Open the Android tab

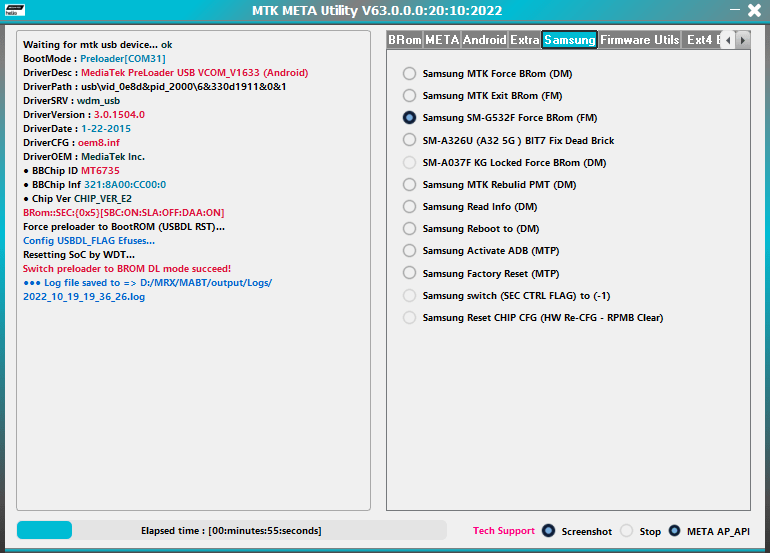(x=484, y=40)
